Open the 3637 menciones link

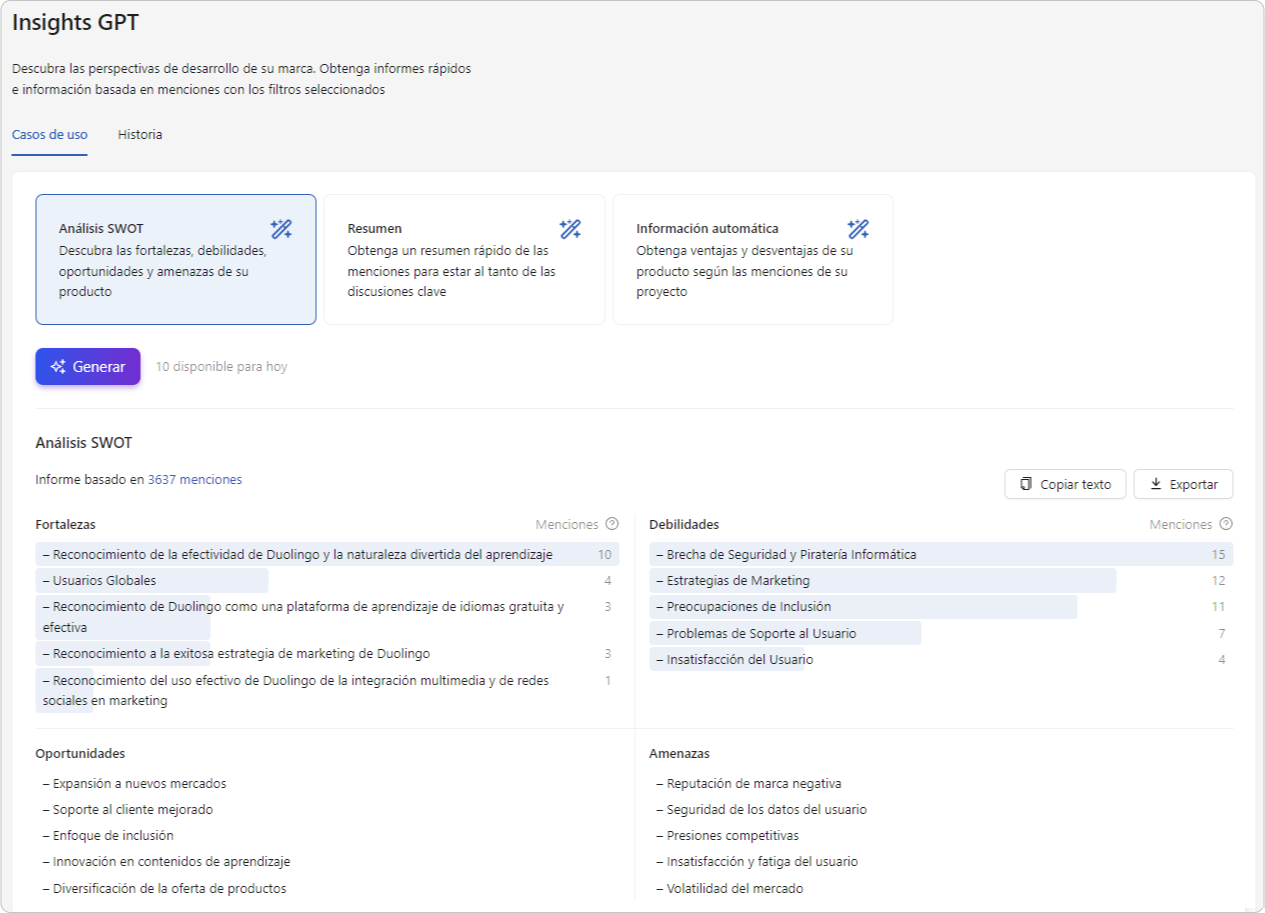click(195, 480)
